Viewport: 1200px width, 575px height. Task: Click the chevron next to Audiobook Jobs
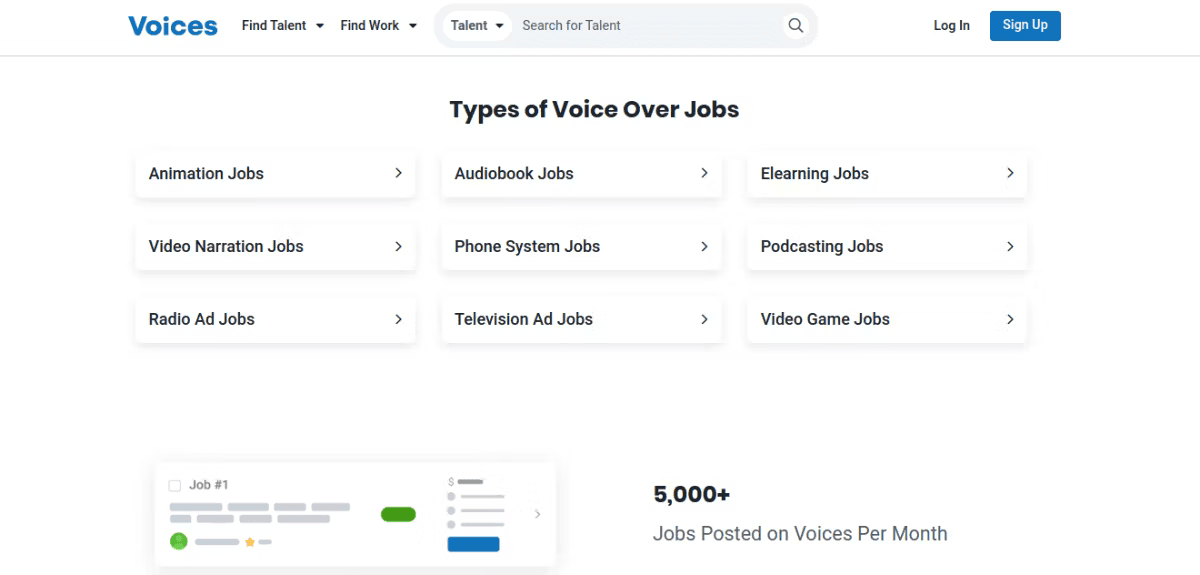pos(704,173)
